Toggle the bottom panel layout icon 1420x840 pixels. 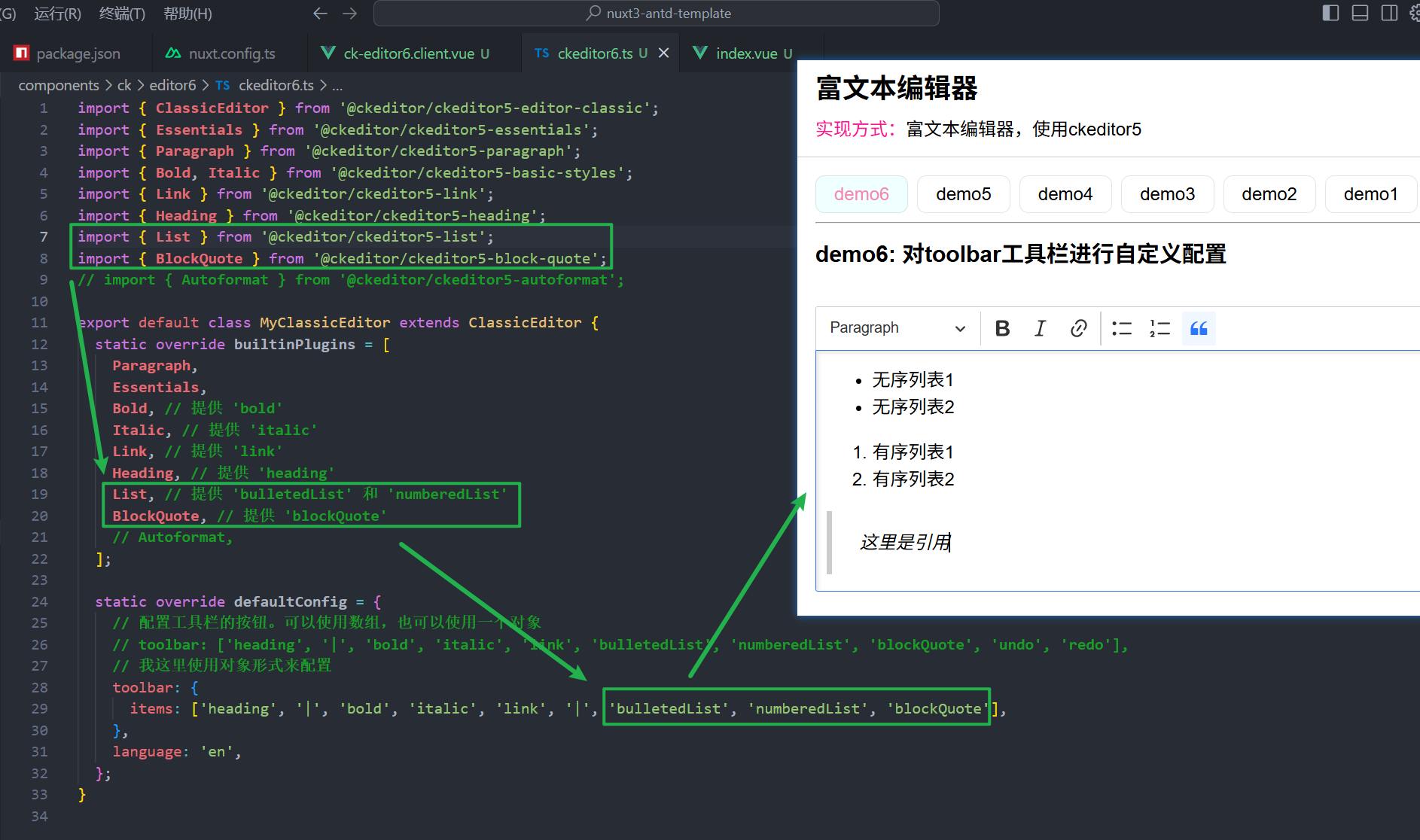[x=1360, y=14]
